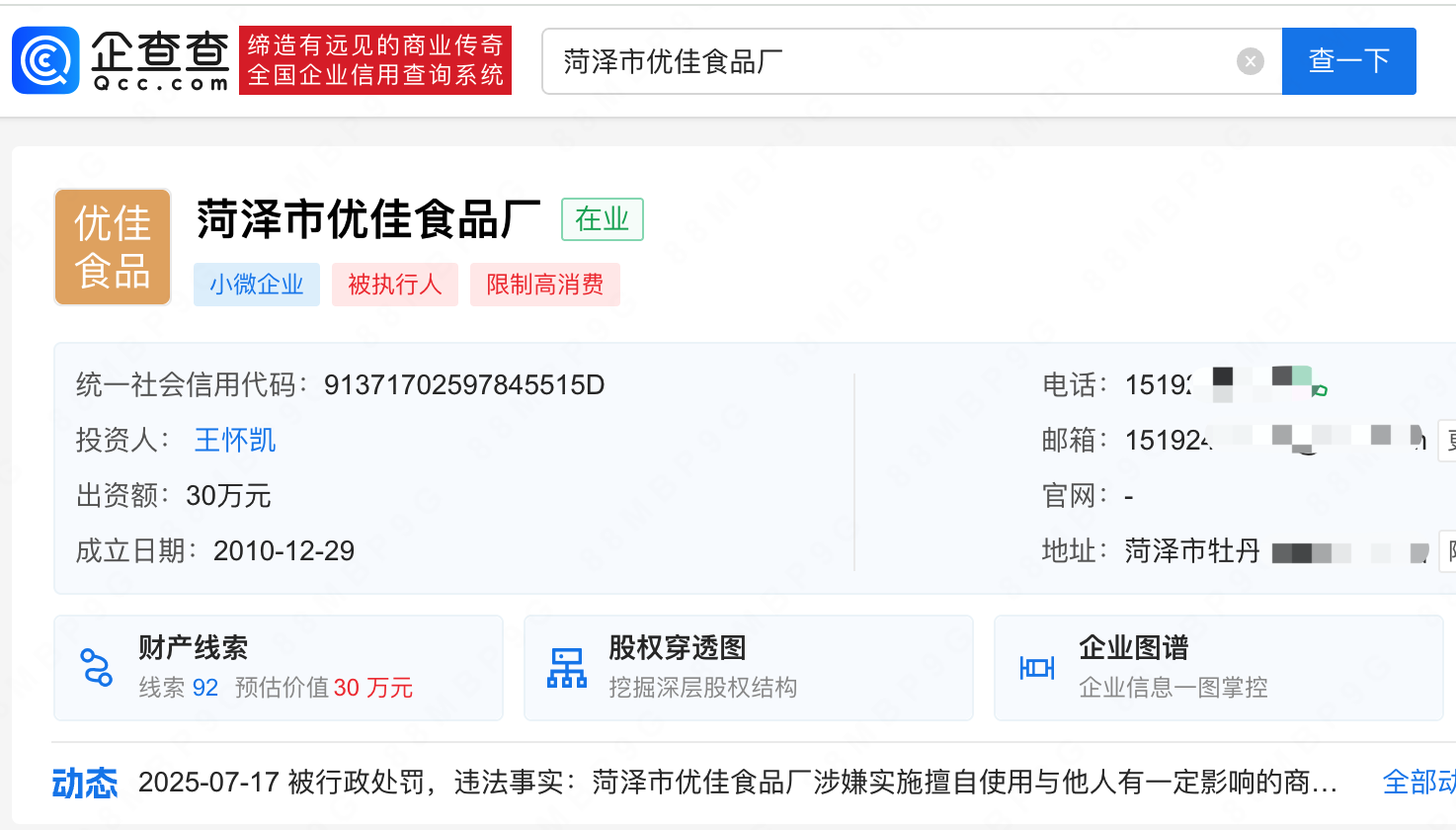Click the 企业图谱 diagram icon
Screen dimensions: 1456x830
(1036, 668)
